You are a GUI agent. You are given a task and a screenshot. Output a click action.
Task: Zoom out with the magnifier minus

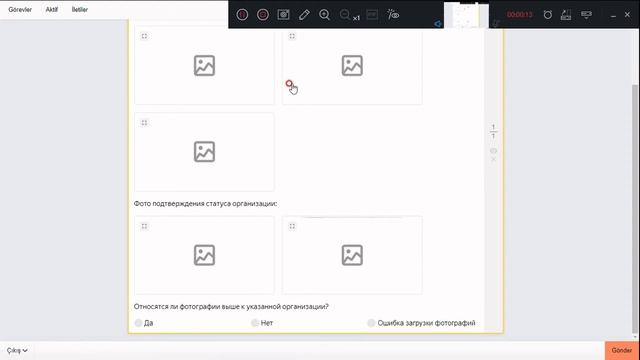point(345,15)
